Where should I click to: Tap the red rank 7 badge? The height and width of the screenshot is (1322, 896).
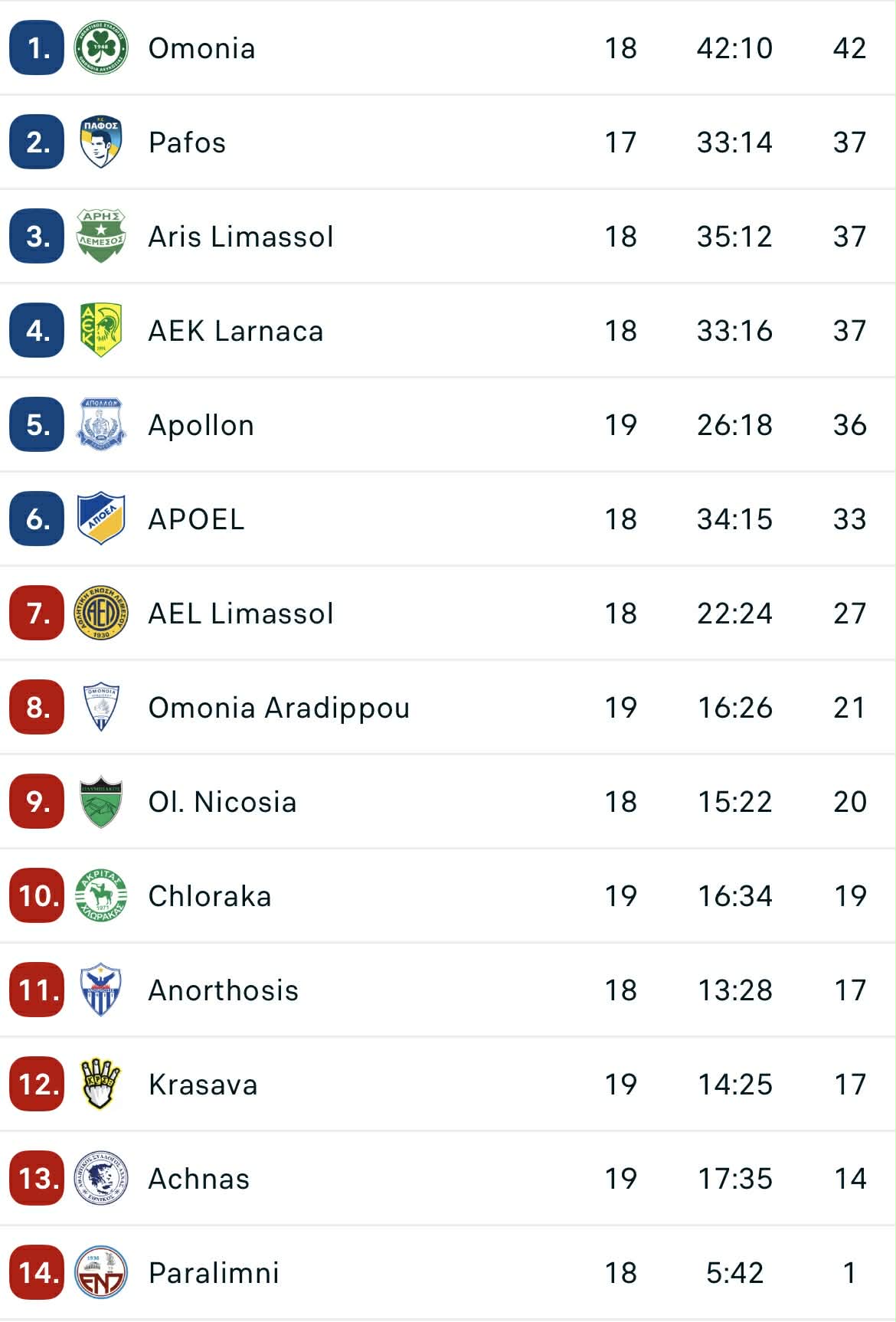[37, 614]
